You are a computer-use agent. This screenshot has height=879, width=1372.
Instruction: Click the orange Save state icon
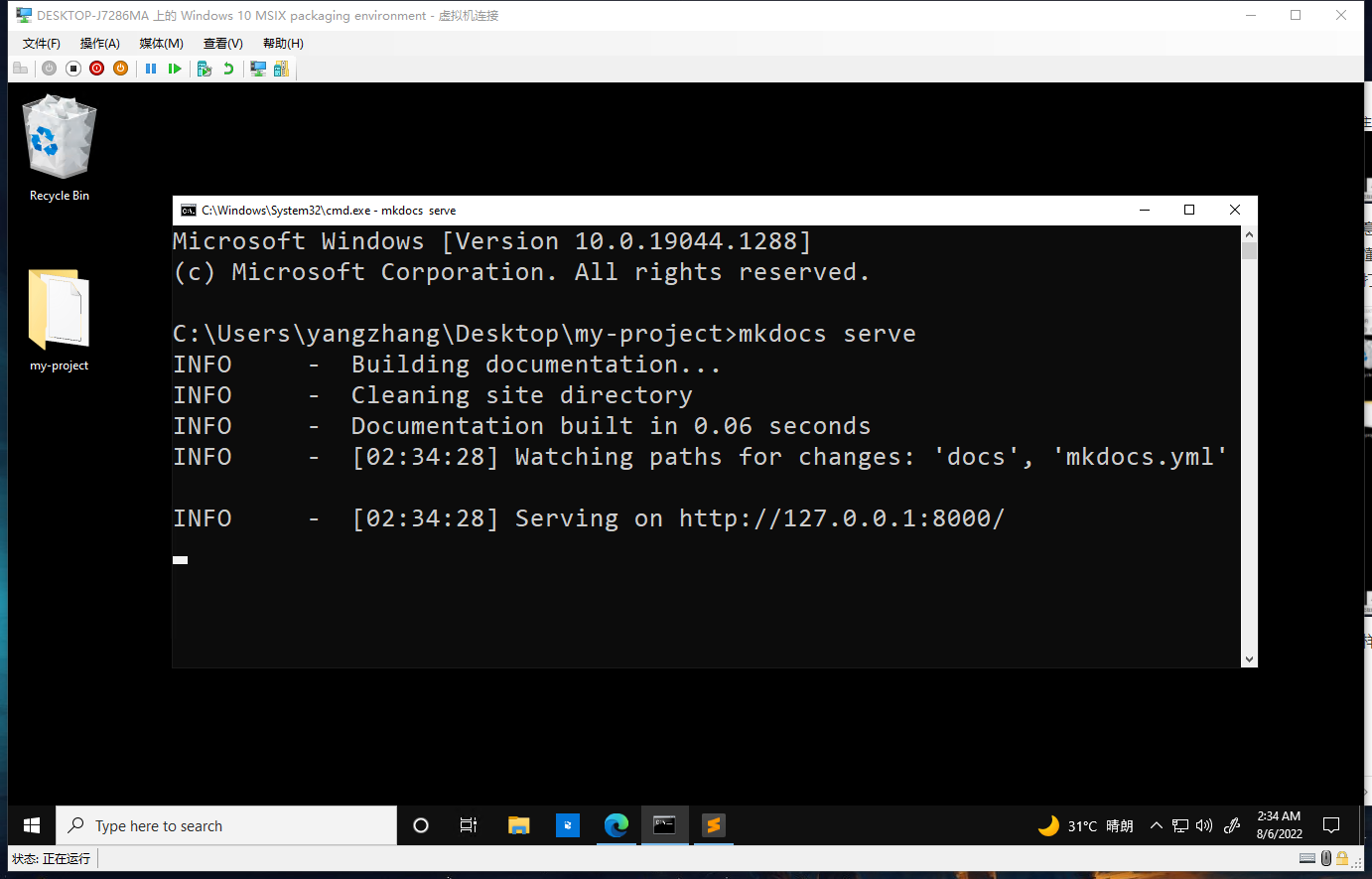pos(120,69)
